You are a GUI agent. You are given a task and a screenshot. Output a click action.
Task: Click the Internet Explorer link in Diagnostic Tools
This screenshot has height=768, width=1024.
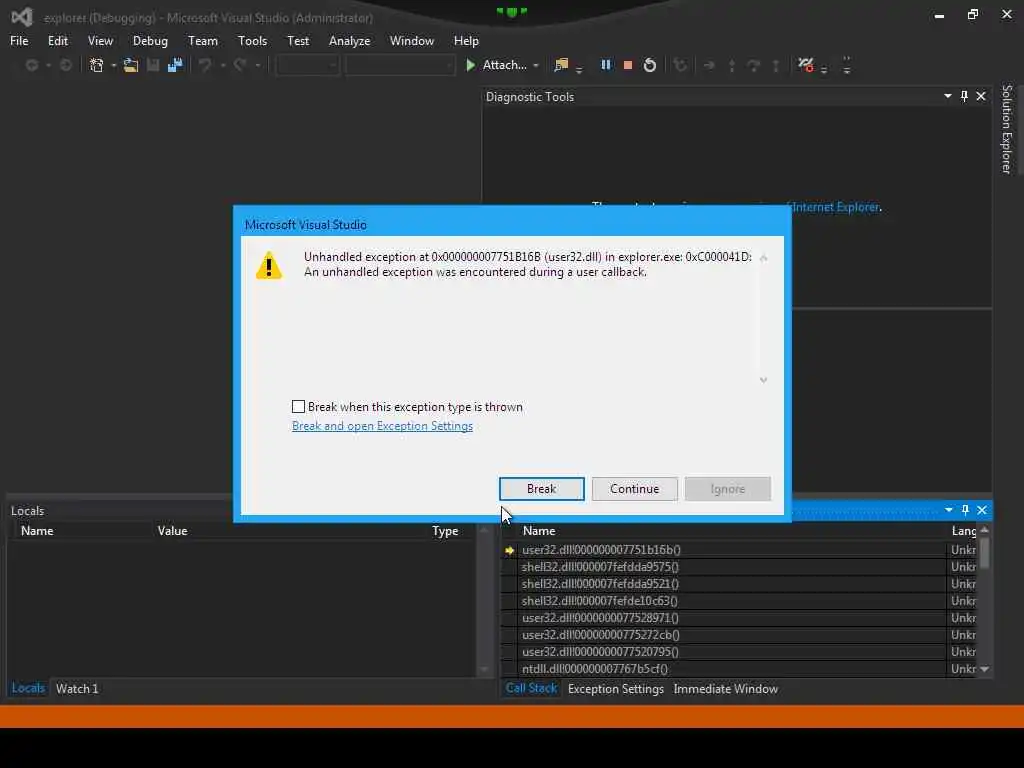click(835, 207)
